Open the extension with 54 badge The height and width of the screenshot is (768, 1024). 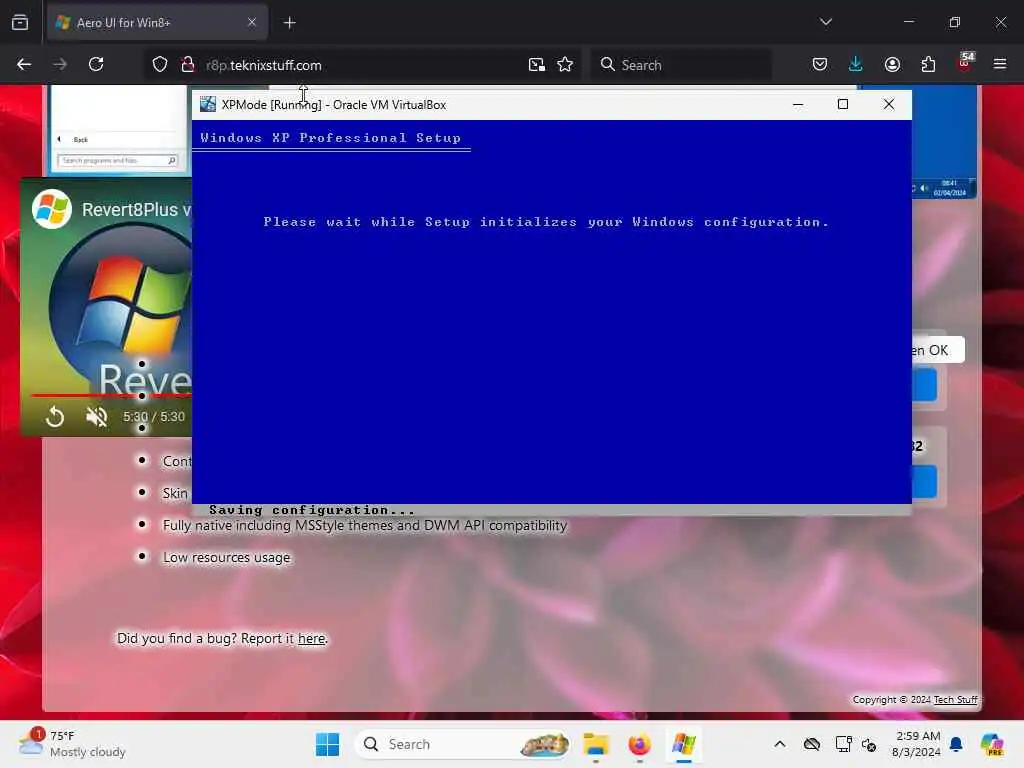coord(965,63)
